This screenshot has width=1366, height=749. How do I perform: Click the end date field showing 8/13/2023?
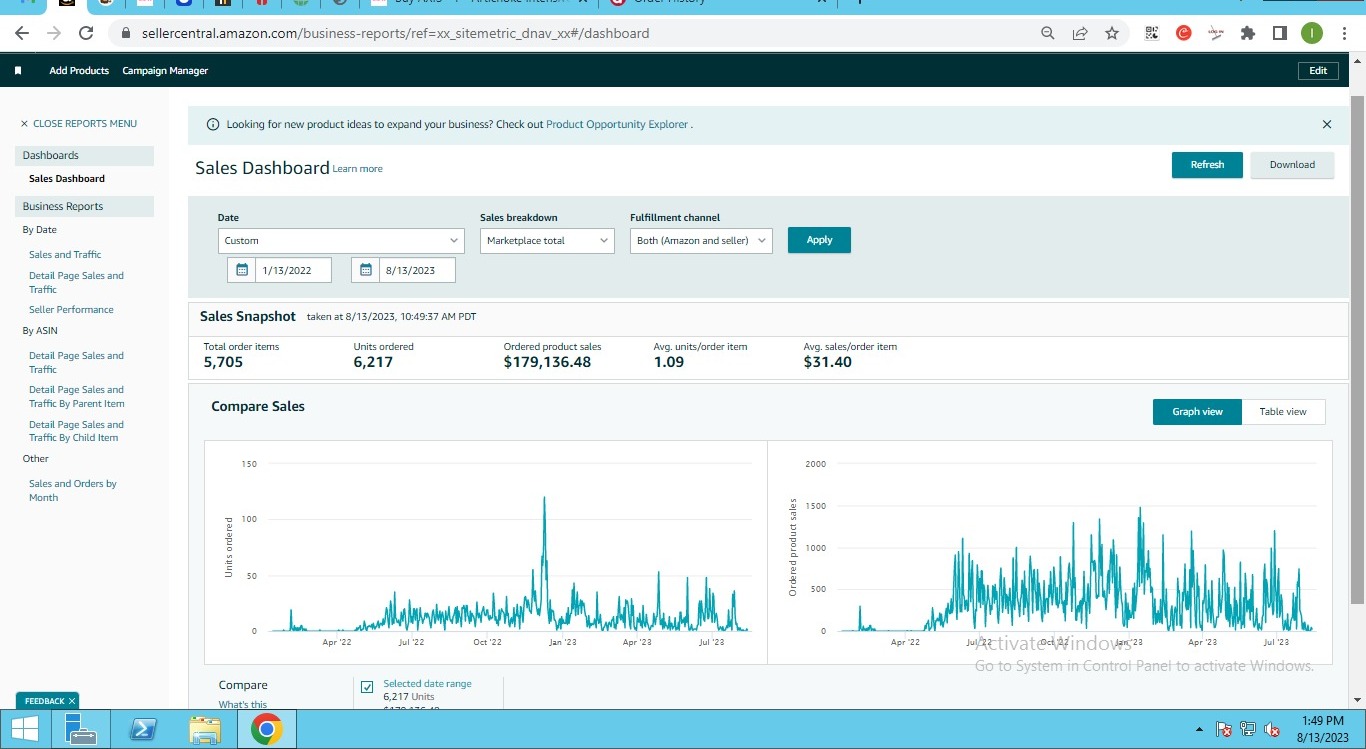point(417,270)
